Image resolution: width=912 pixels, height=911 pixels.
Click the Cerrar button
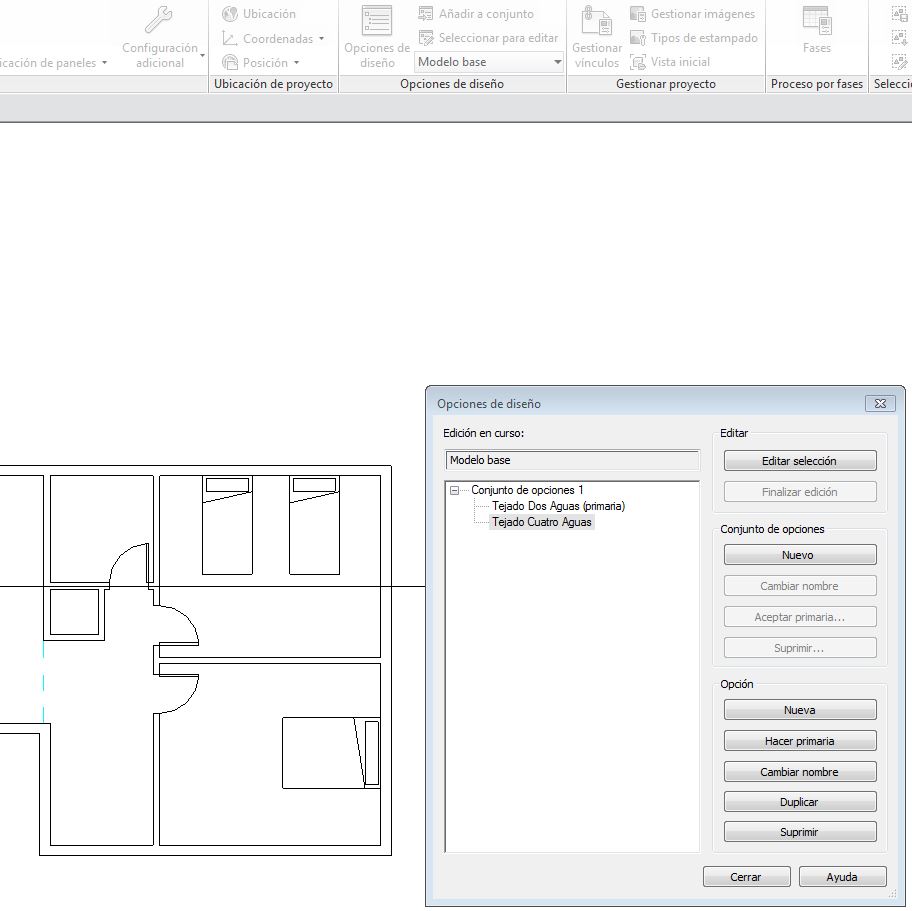click(746, 876)
